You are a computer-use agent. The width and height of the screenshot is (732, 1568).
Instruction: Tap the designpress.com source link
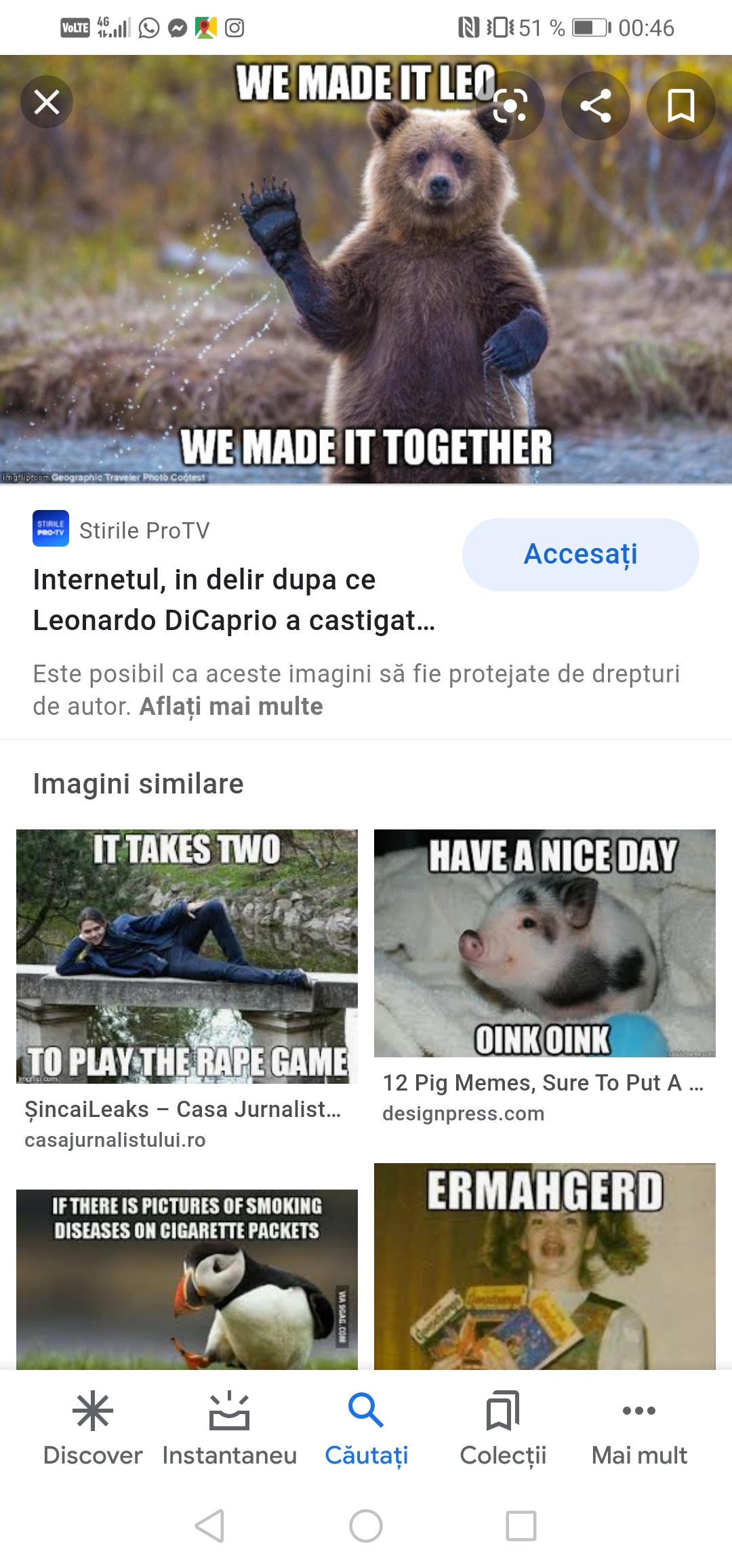(x=464, y=1114)
